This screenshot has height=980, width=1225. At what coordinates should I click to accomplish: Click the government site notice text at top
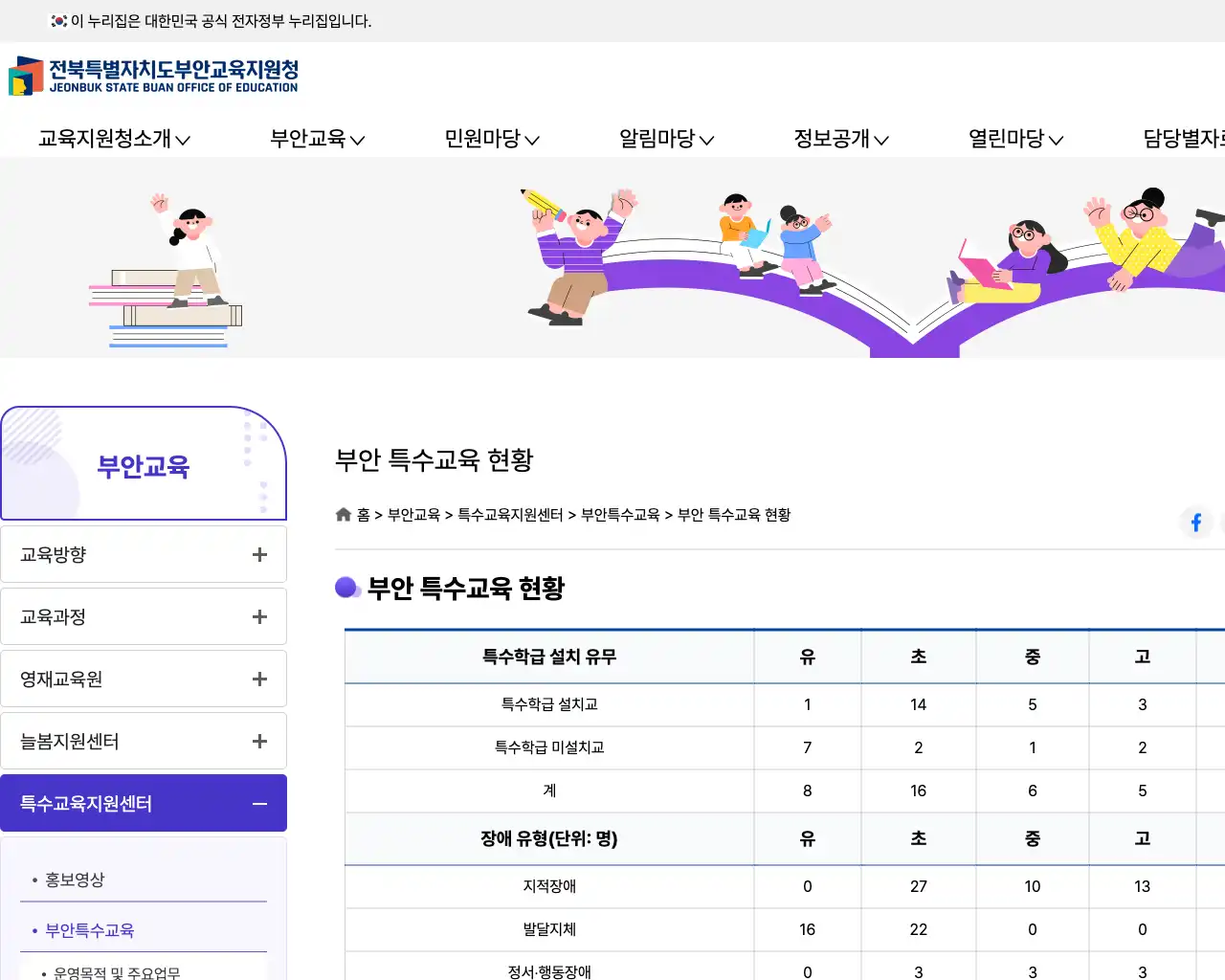221,21
